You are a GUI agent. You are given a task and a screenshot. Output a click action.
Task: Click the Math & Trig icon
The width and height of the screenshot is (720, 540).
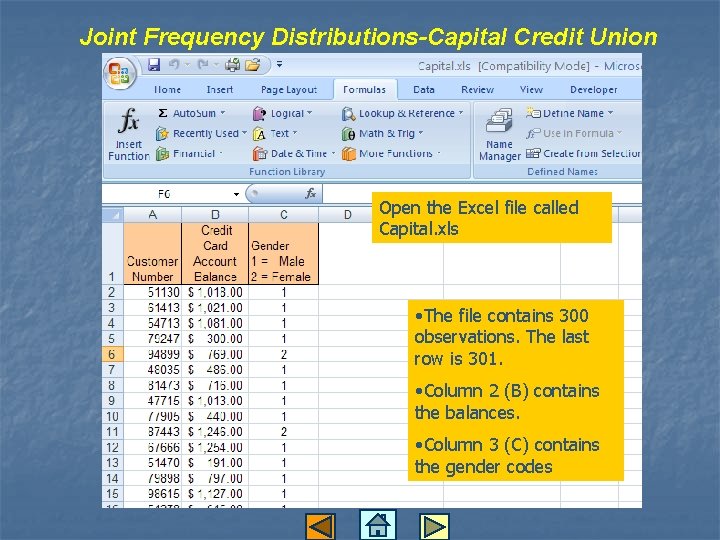pyautogui.click(x=349, y=134)
